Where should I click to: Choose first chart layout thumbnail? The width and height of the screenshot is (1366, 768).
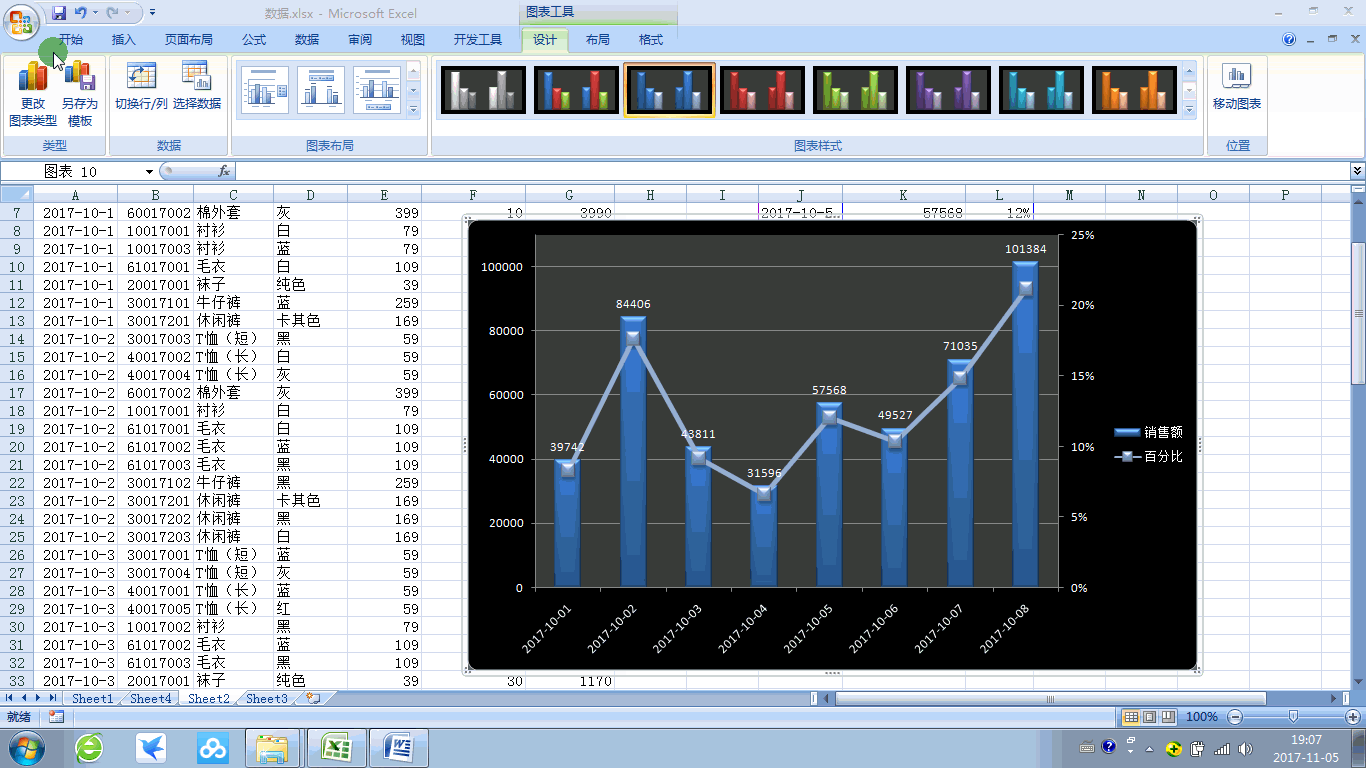pyautogui.click(x=265, y=91)
